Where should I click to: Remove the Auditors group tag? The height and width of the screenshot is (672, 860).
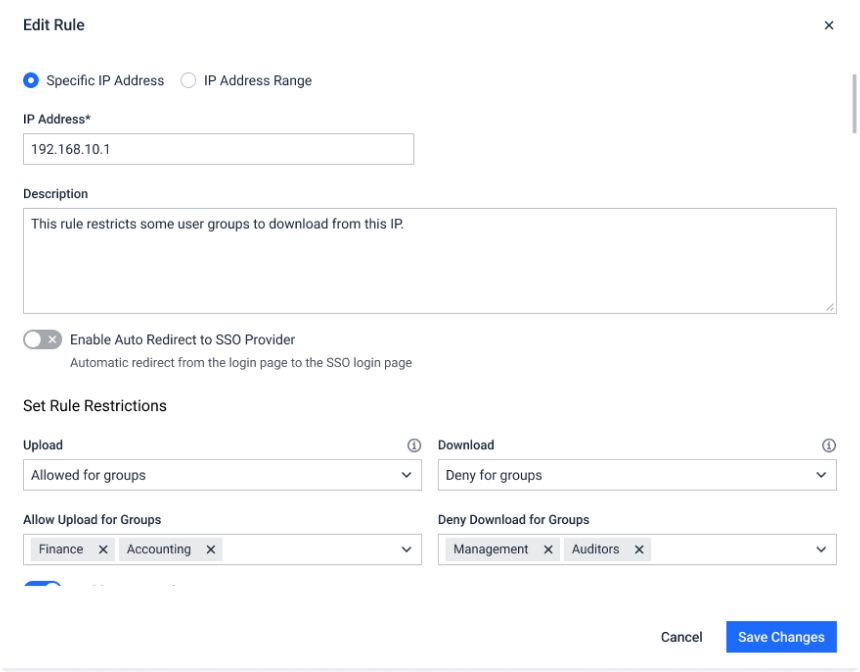coord(638,549)
